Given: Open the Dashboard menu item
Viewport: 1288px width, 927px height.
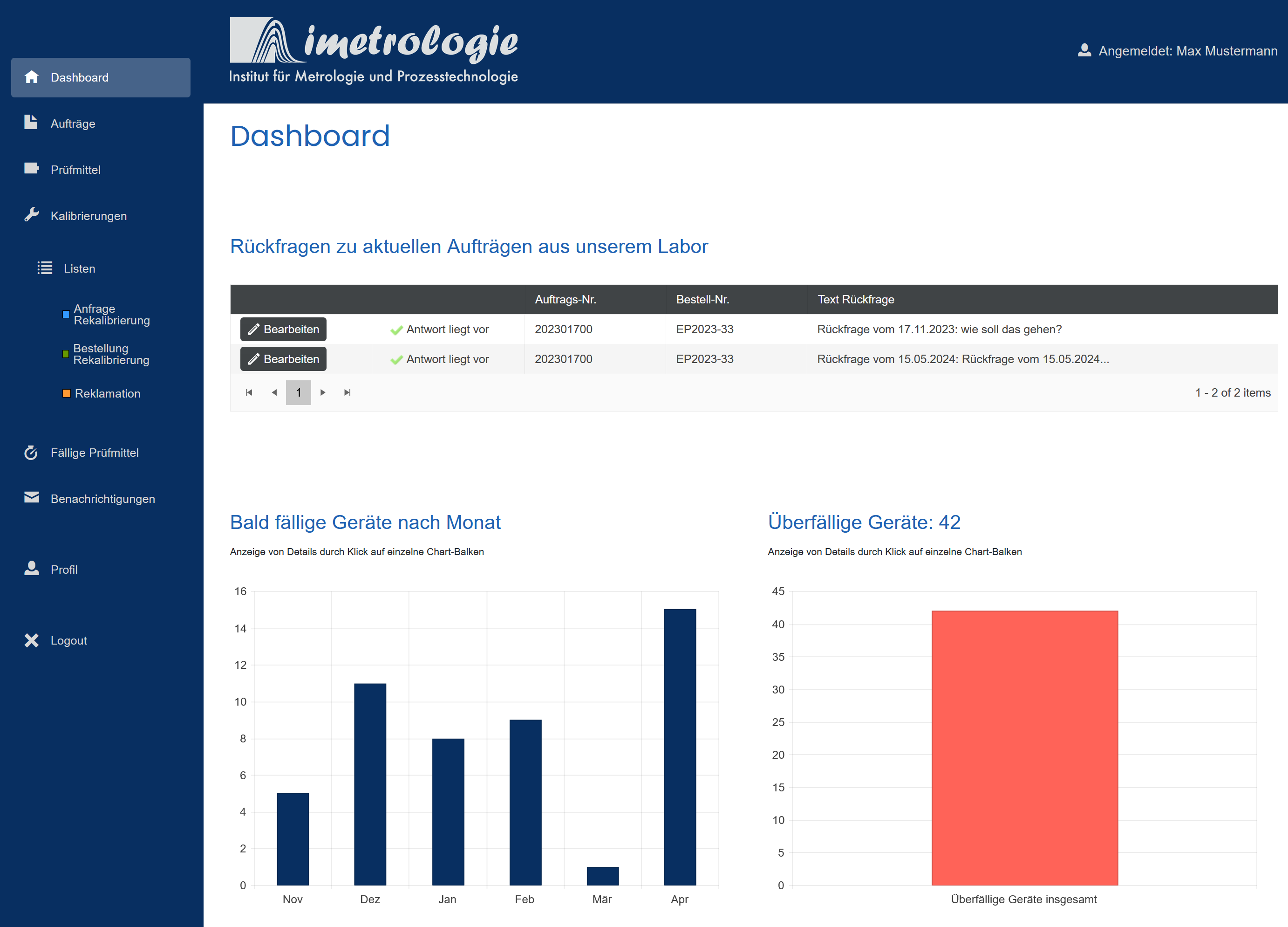Looking at the screenshot, I should tap(101, 77).
